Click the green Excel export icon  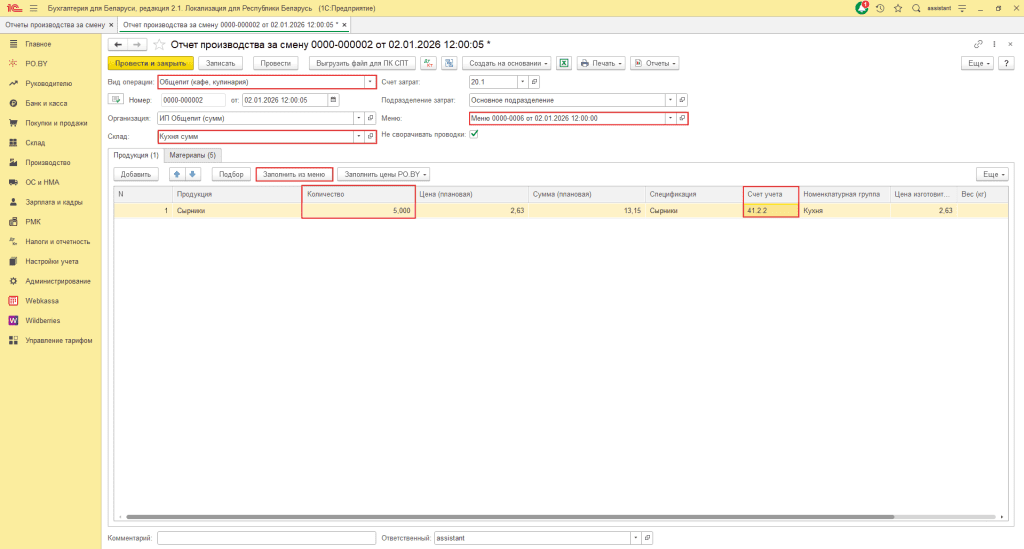(x=564, y=63)
